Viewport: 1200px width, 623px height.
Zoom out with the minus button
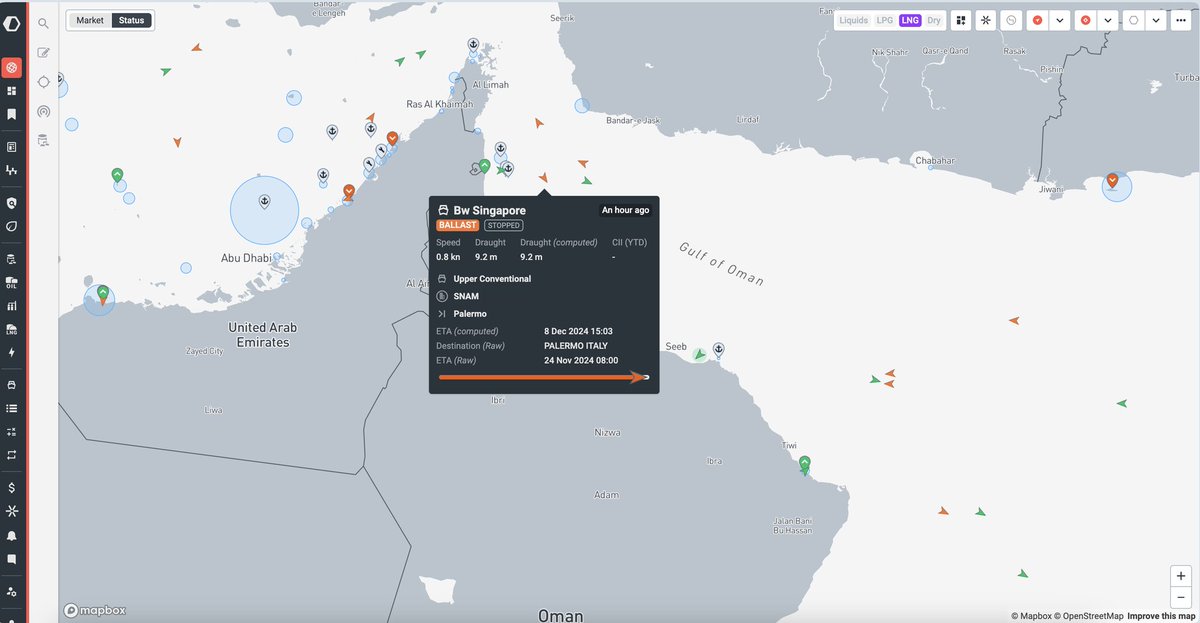[1181, 597]
